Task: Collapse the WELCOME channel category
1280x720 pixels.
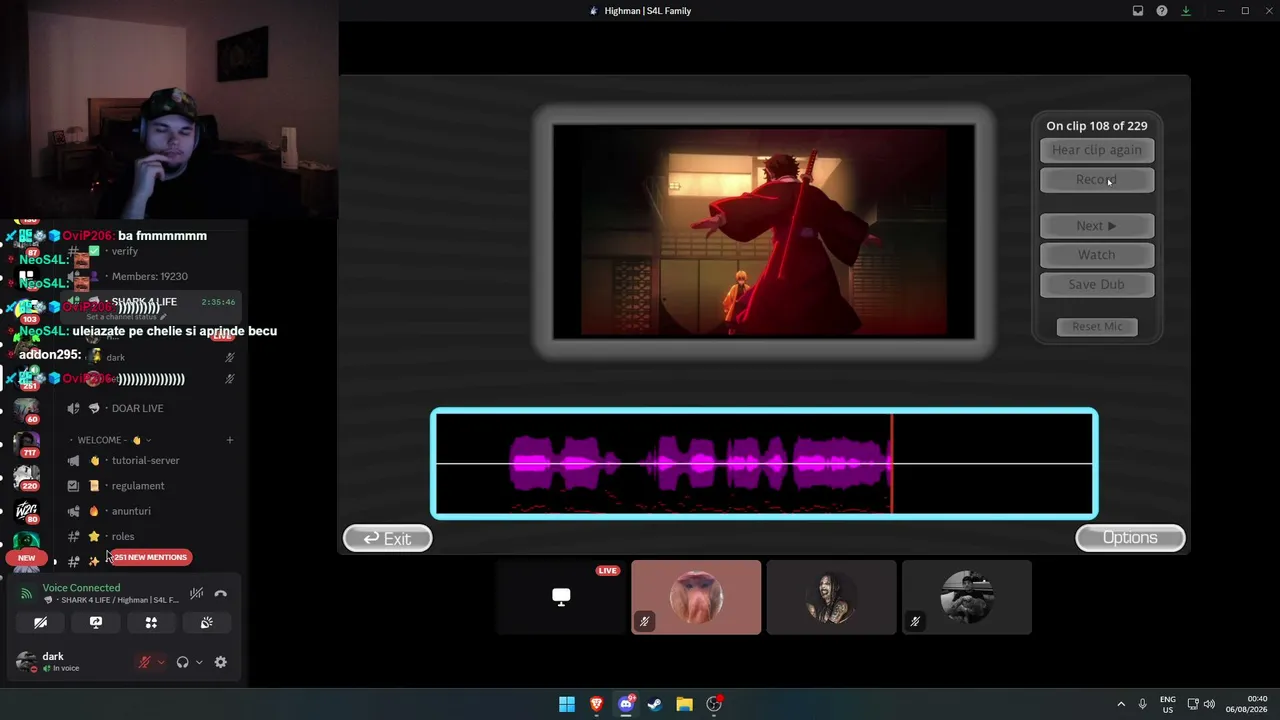Action: (x=110, y=440)
